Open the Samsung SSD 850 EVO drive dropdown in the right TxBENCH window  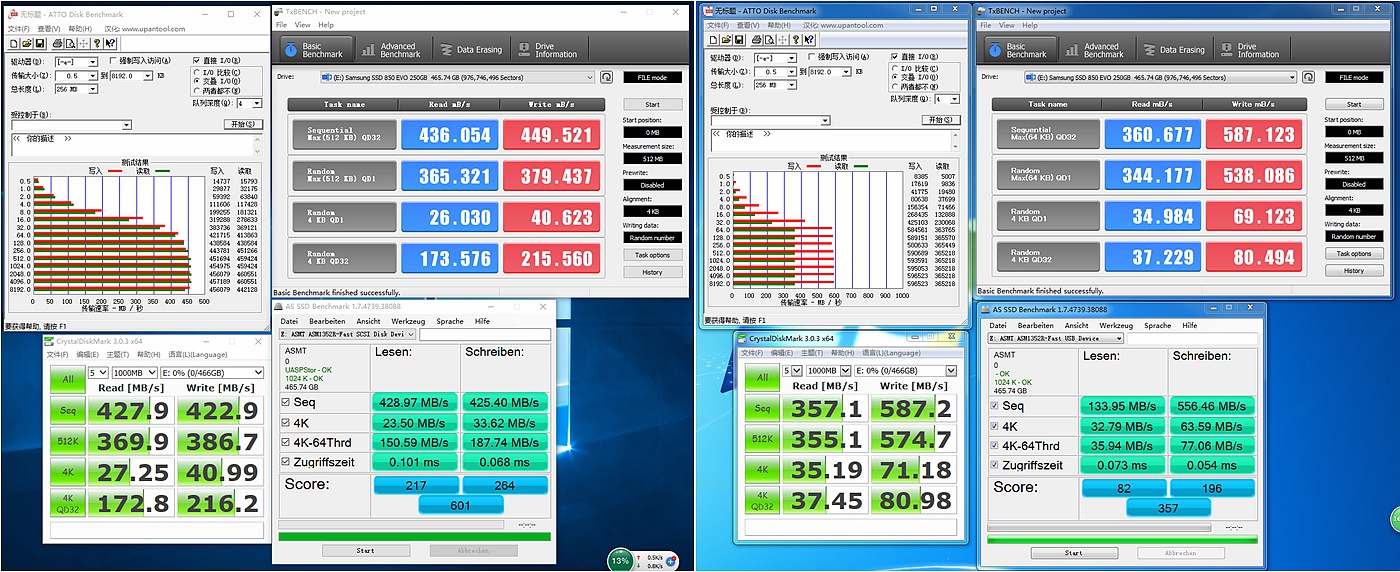pyautogui.click(x=1158, y=77)
